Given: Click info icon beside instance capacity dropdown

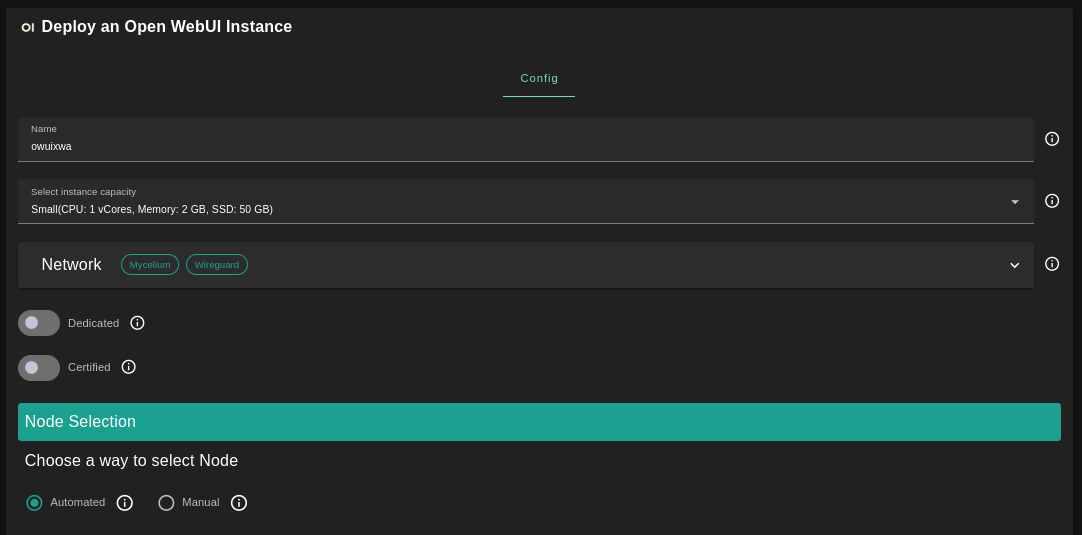Looking at the screenshot, I should tap(1052, 201).
